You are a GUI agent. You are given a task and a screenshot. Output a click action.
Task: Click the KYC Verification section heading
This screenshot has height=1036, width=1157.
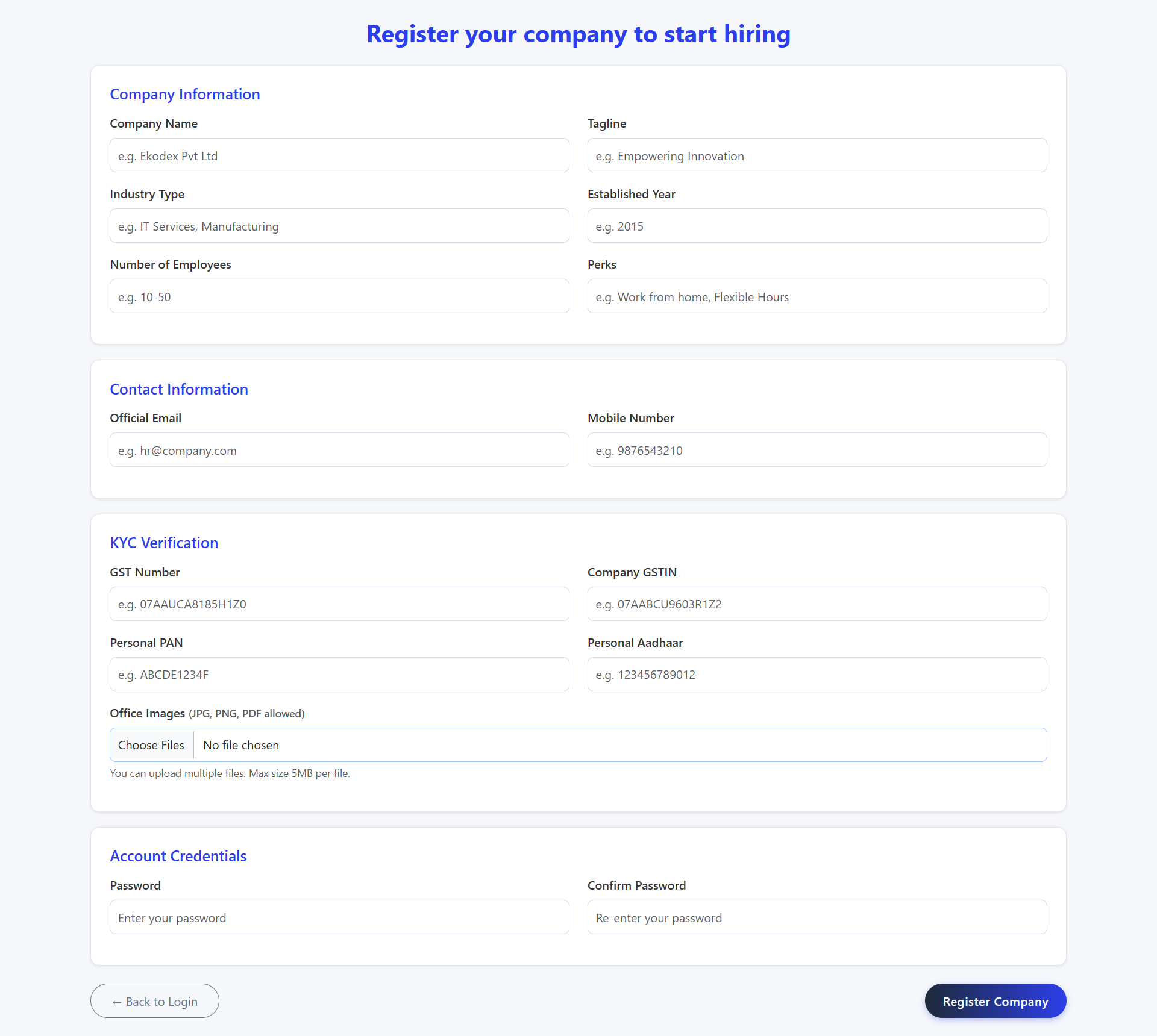[164, 542]
